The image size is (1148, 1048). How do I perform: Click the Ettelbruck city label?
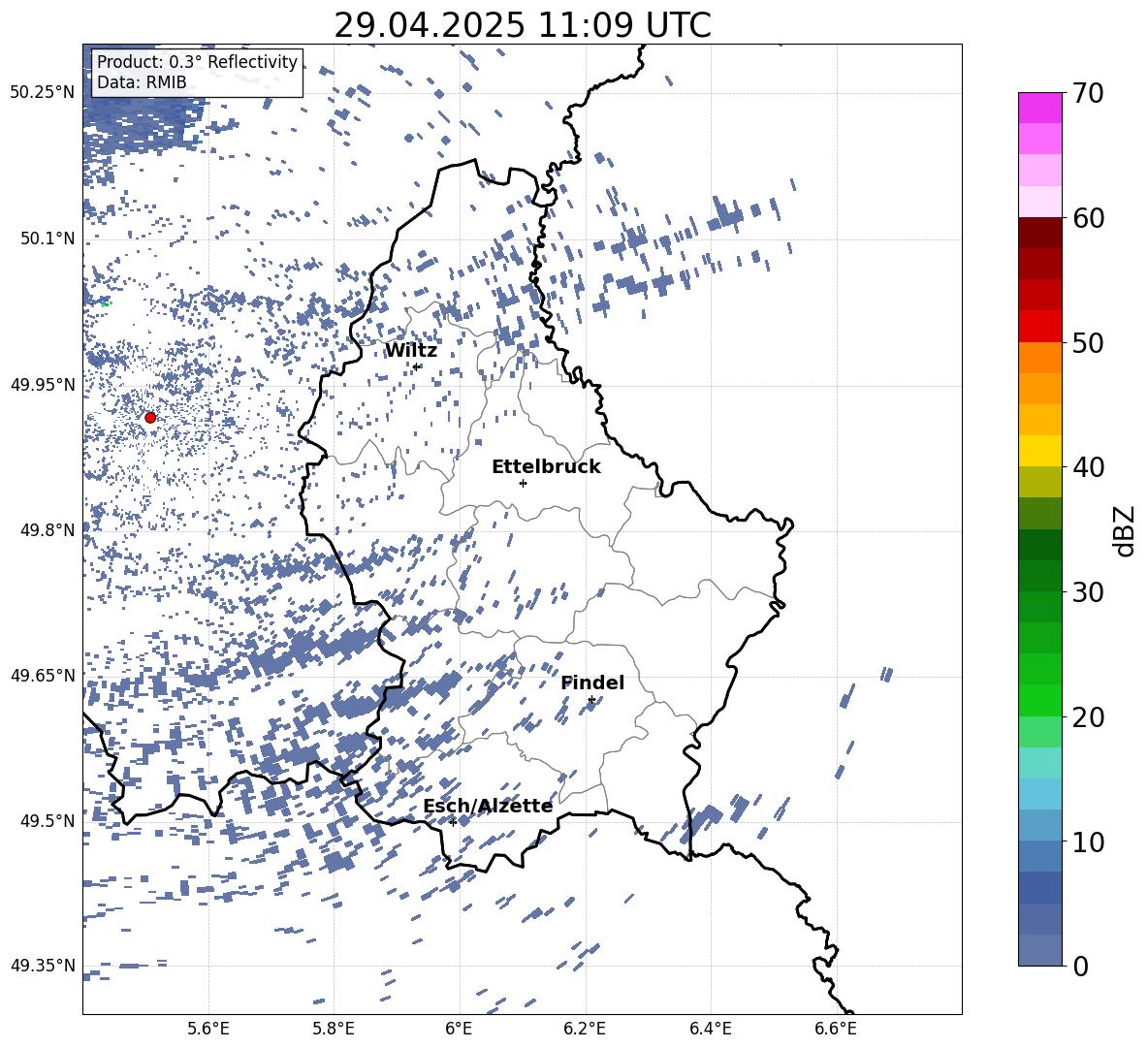[546, 467]
